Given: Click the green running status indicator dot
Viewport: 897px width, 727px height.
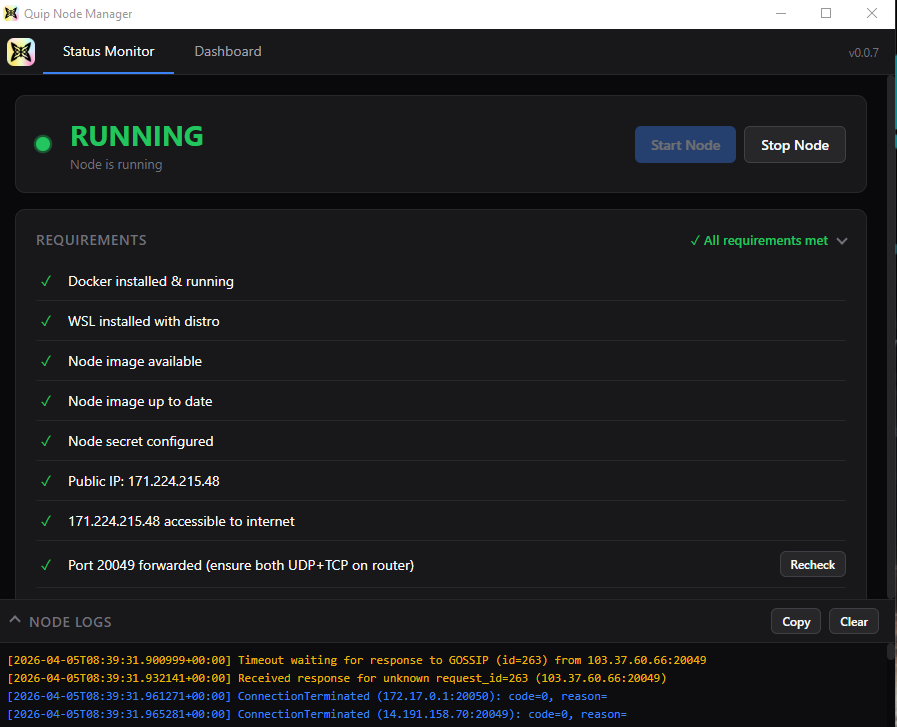Looking at the screenshot, I should point(43,144).
